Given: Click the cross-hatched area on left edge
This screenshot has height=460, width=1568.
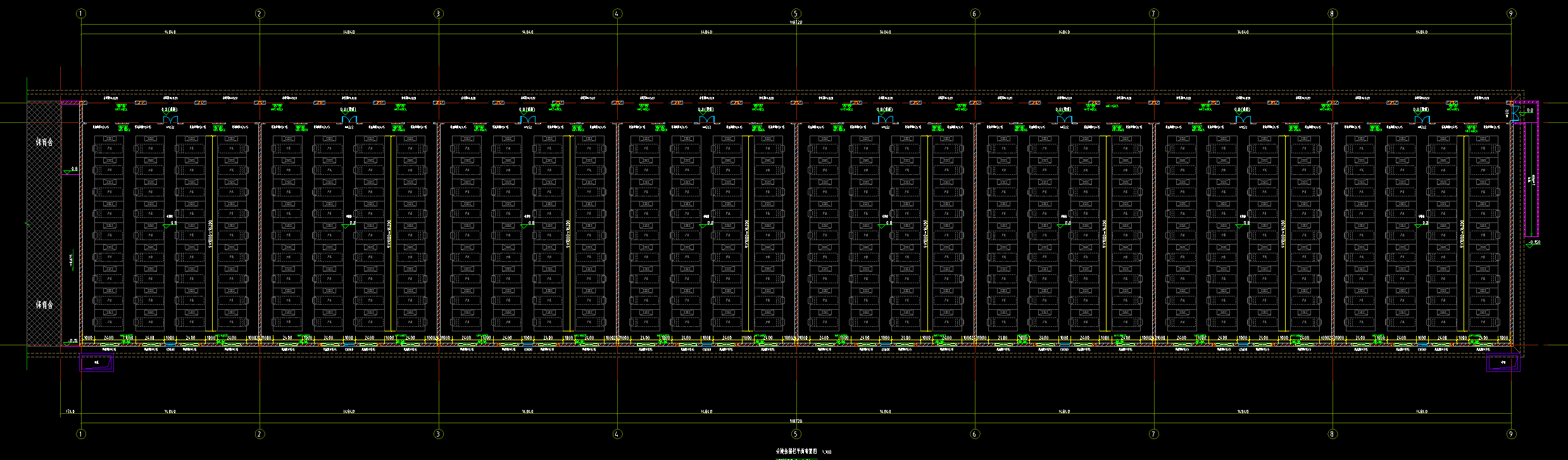Looking at the screenshot, I should (x=44, y=223).
